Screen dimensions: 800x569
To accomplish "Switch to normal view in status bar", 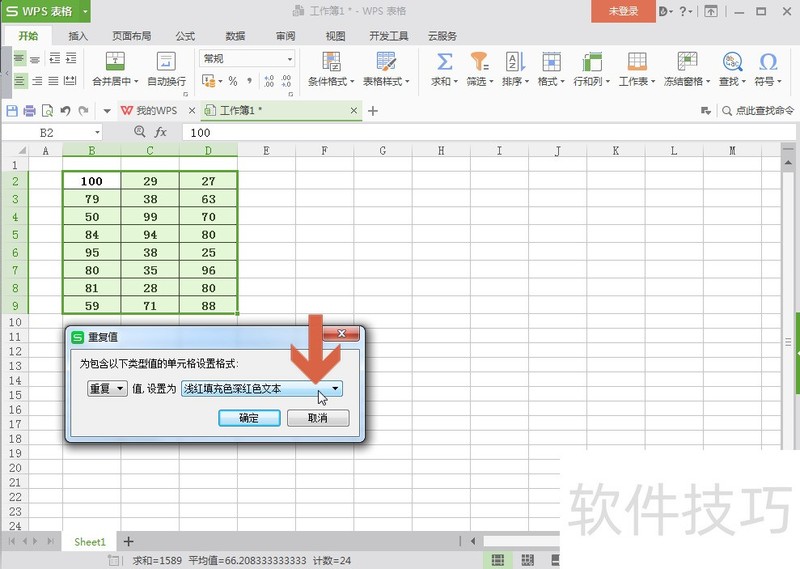I will click(x=497, y=560).
